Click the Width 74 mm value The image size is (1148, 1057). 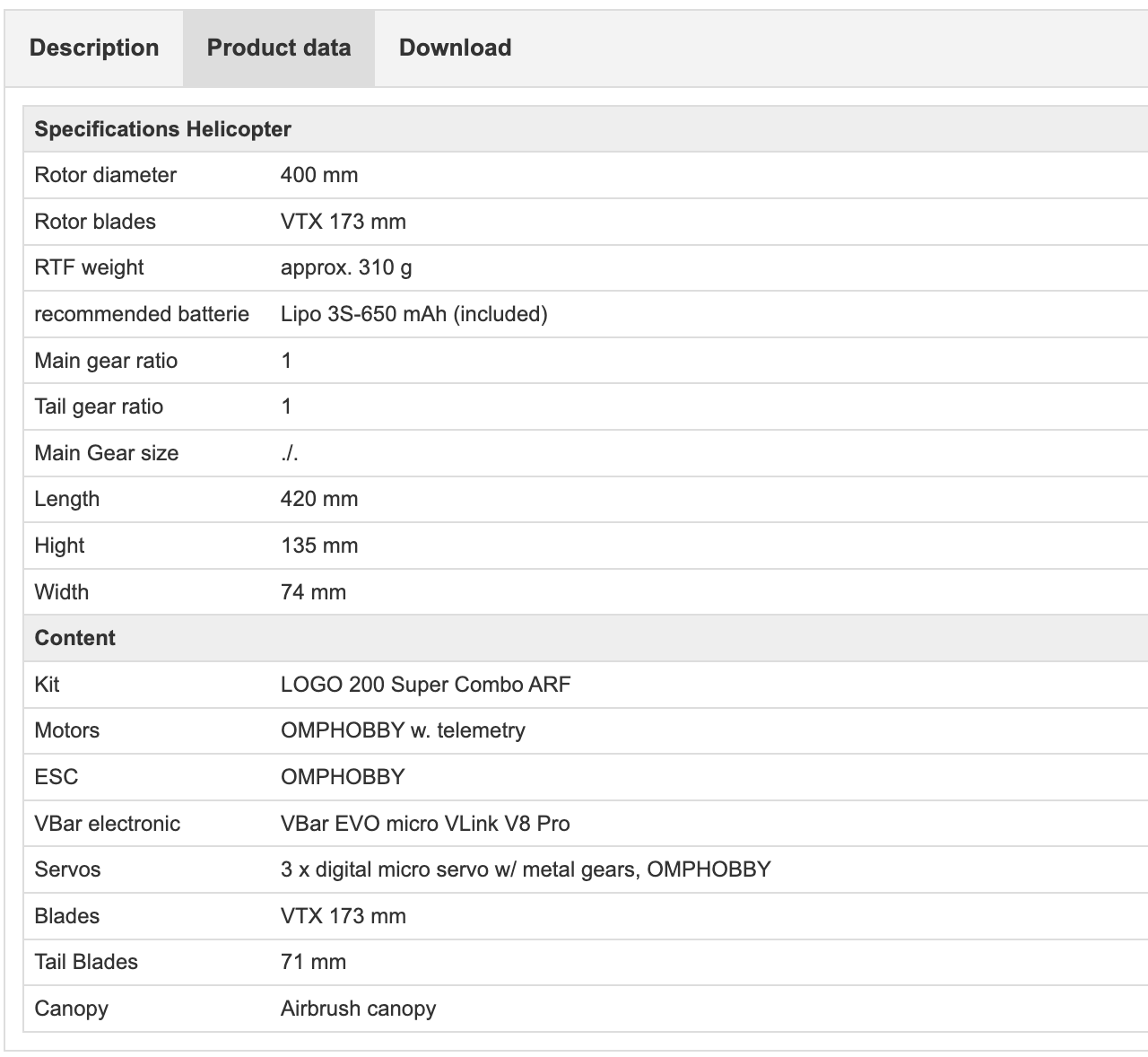click(x=313, y=592)
